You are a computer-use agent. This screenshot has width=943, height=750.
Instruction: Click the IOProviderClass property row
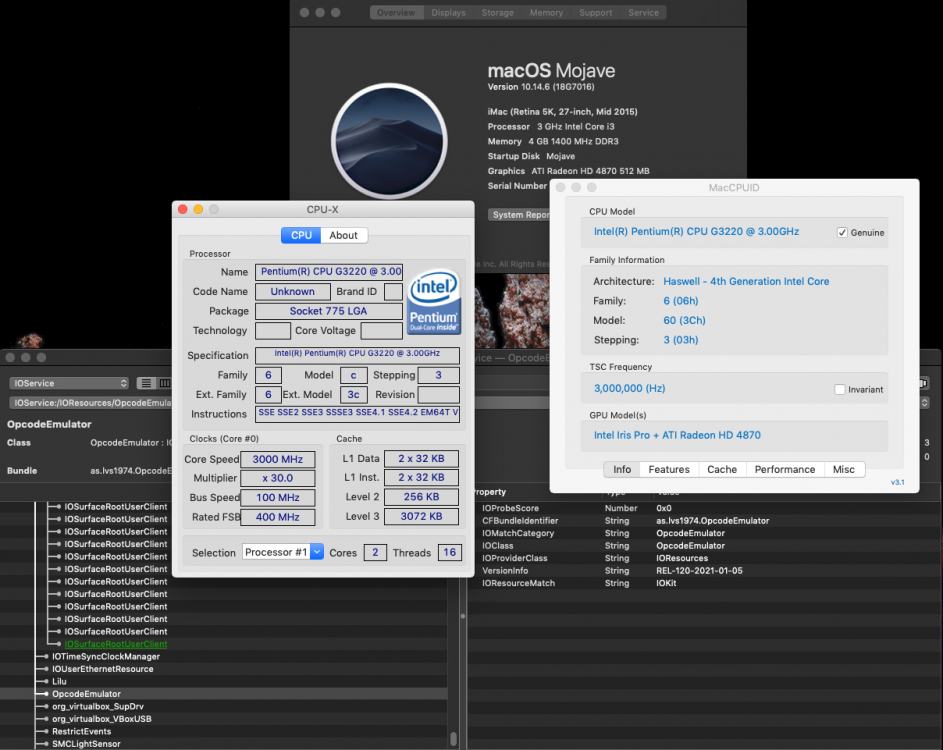pos(705,558)
